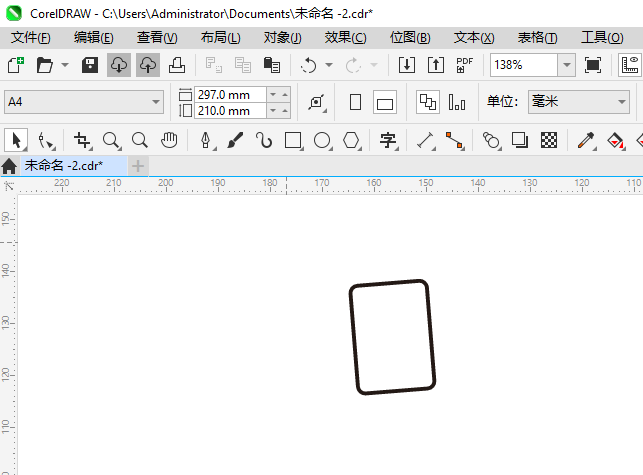Increase page width with up stepper

[x=285, y=95]
